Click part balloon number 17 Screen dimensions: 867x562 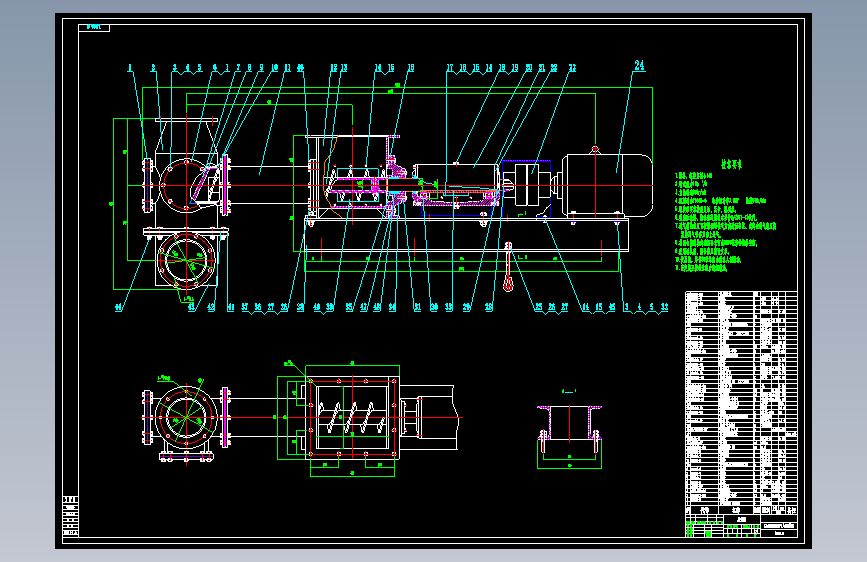click(450, 68)
